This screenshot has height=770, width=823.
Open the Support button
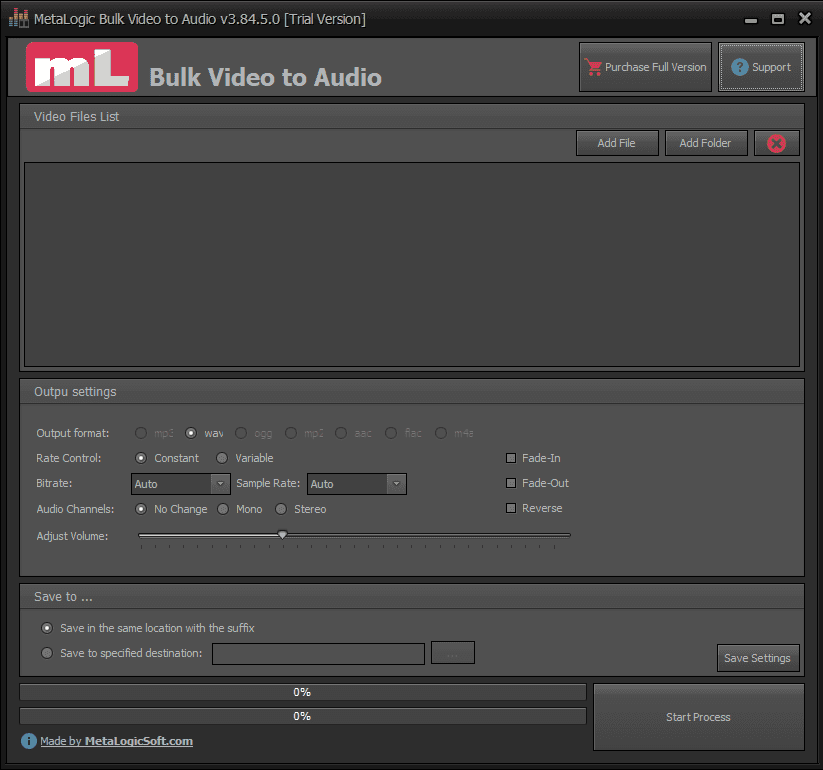pyautogui.click(x=761, y=67)
